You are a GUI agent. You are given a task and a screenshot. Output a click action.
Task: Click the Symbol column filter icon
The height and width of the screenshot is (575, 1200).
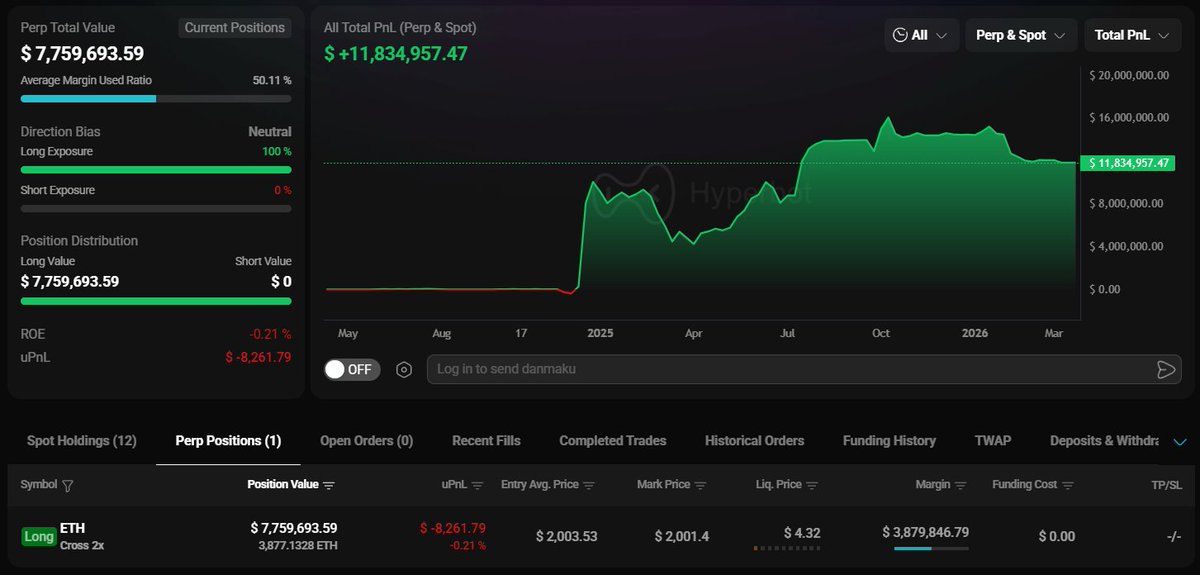68,485
